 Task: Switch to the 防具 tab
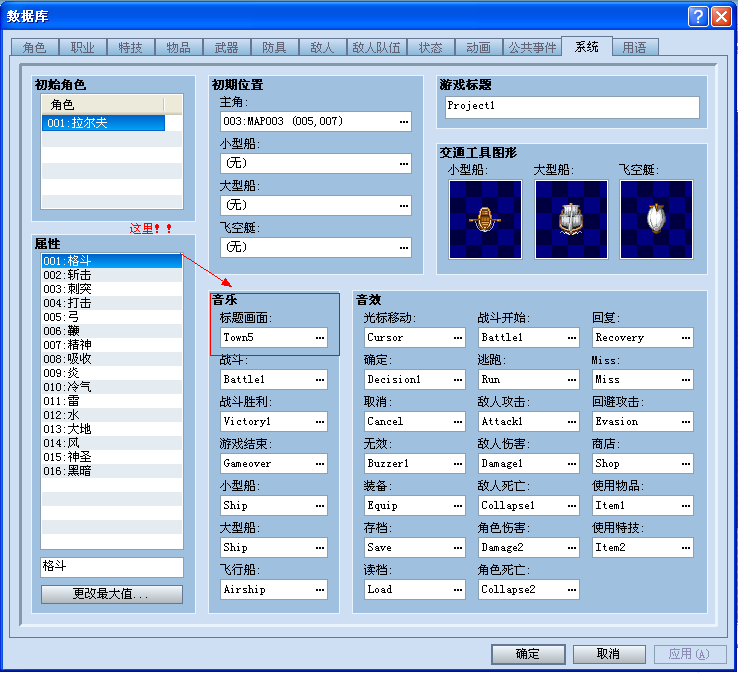tap(275, 48)
